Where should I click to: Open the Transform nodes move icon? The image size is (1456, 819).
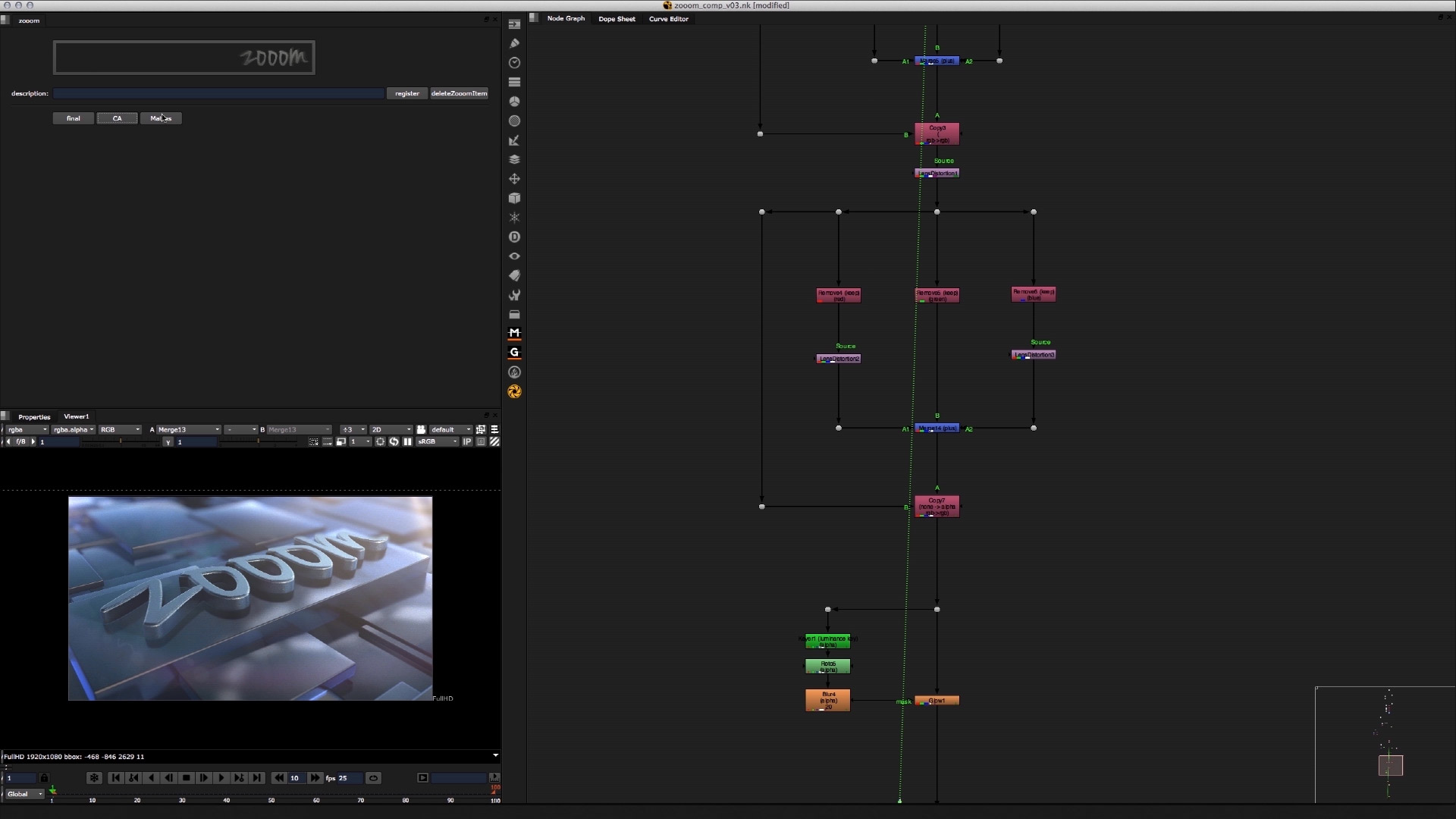[x=514, y=179]
